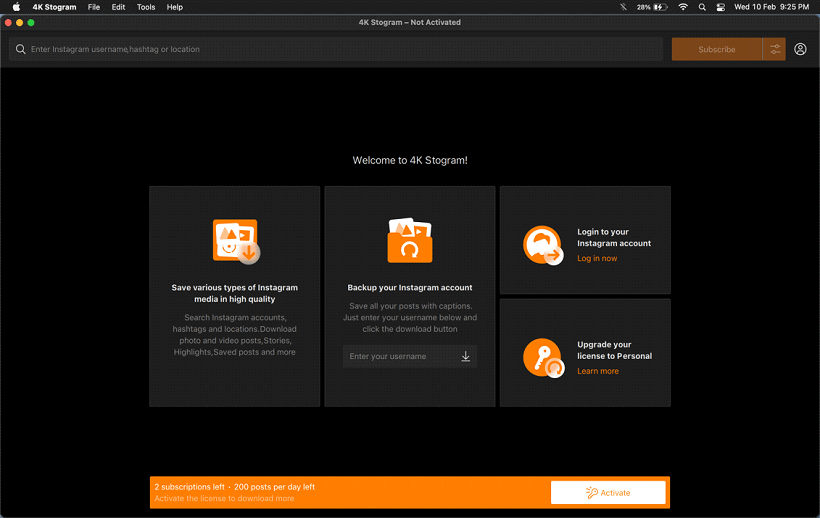Click 'Login to your Instagram account' text
Screen dimensions: 820x518
click(x=614, y=237)
